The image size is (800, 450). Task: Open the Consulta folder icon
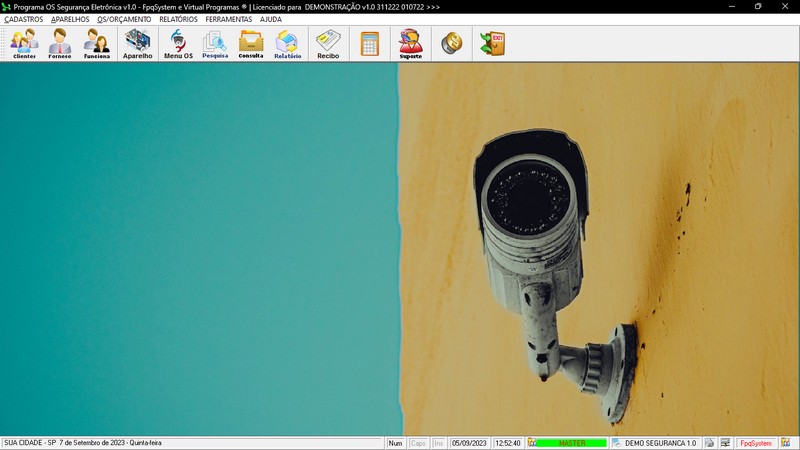[251, 44]
